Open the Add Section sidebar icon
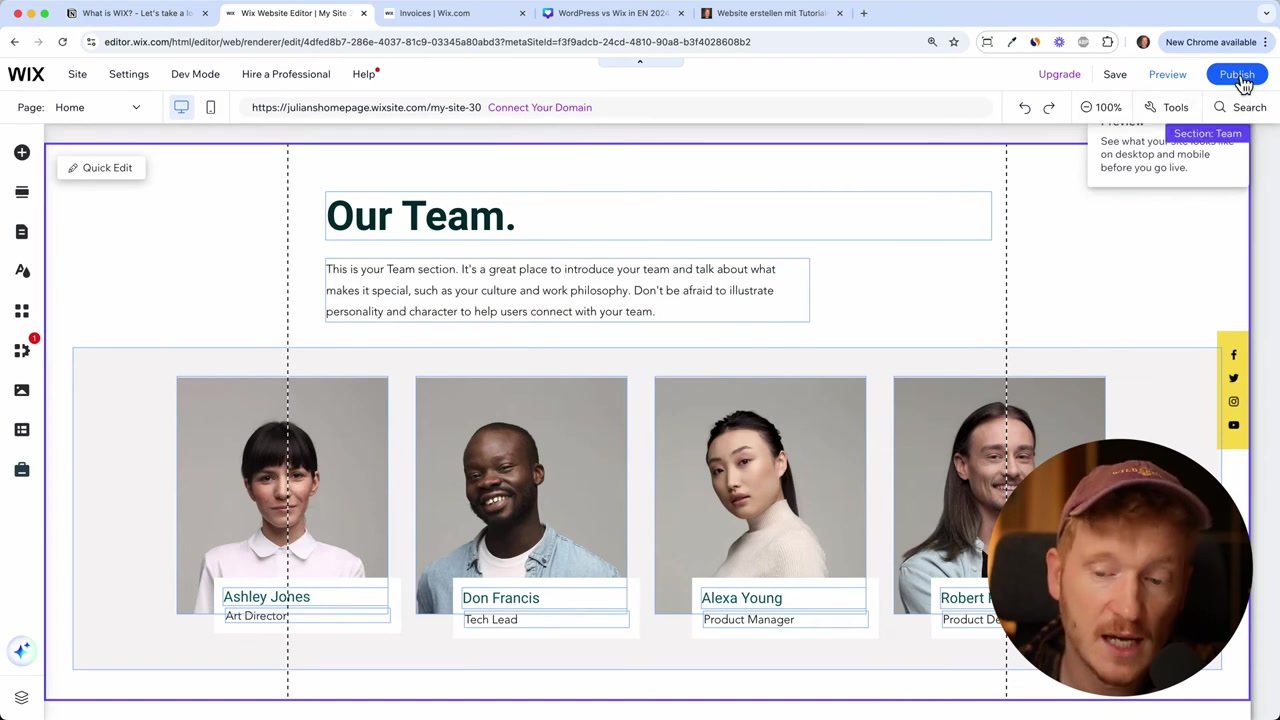 22,192
